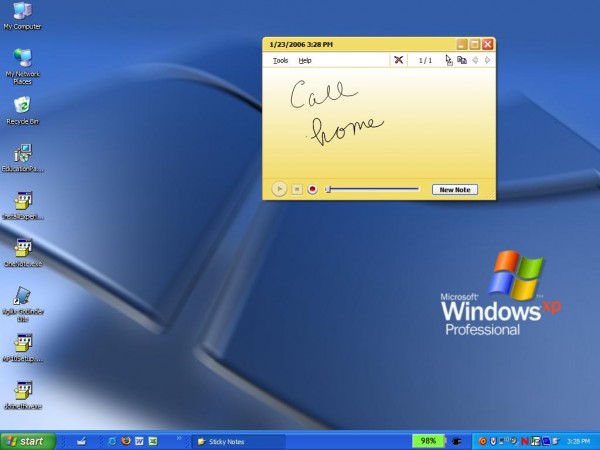This screenshot has width=600, height=450.
Task: Expand the quick launch overflow chevron
Action: point(179,438)
